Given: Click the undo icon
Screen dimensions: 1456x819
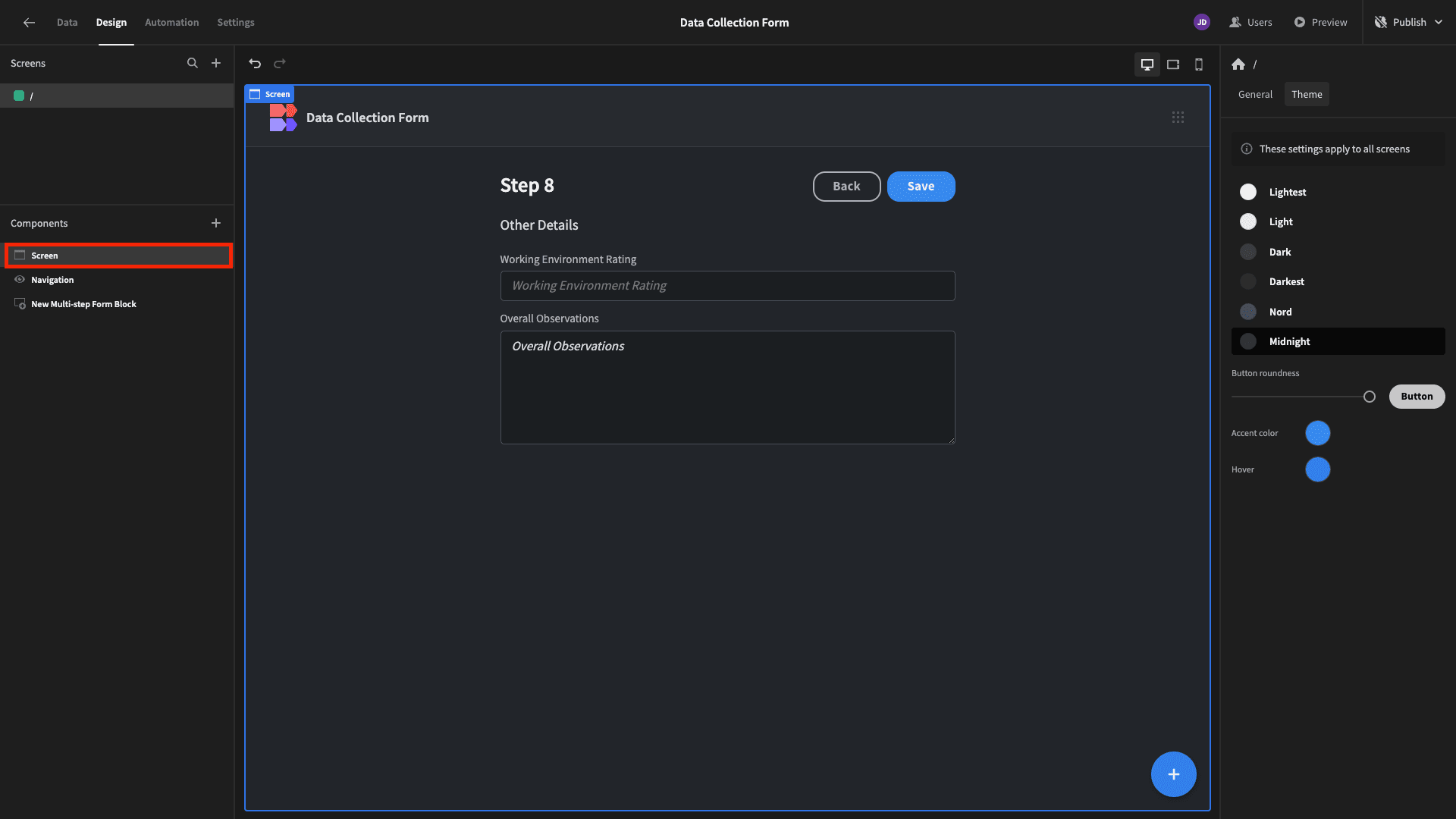Looking at the screenshot, I should click(255, 64).
